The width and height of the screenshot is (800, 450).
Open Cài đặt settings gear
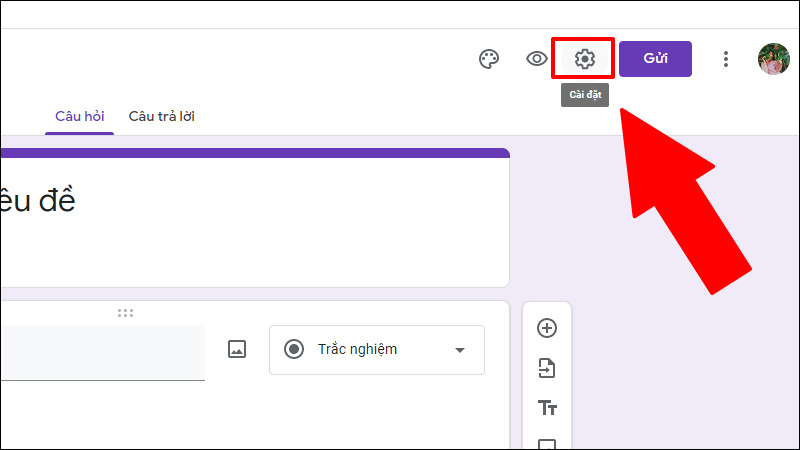584,59
